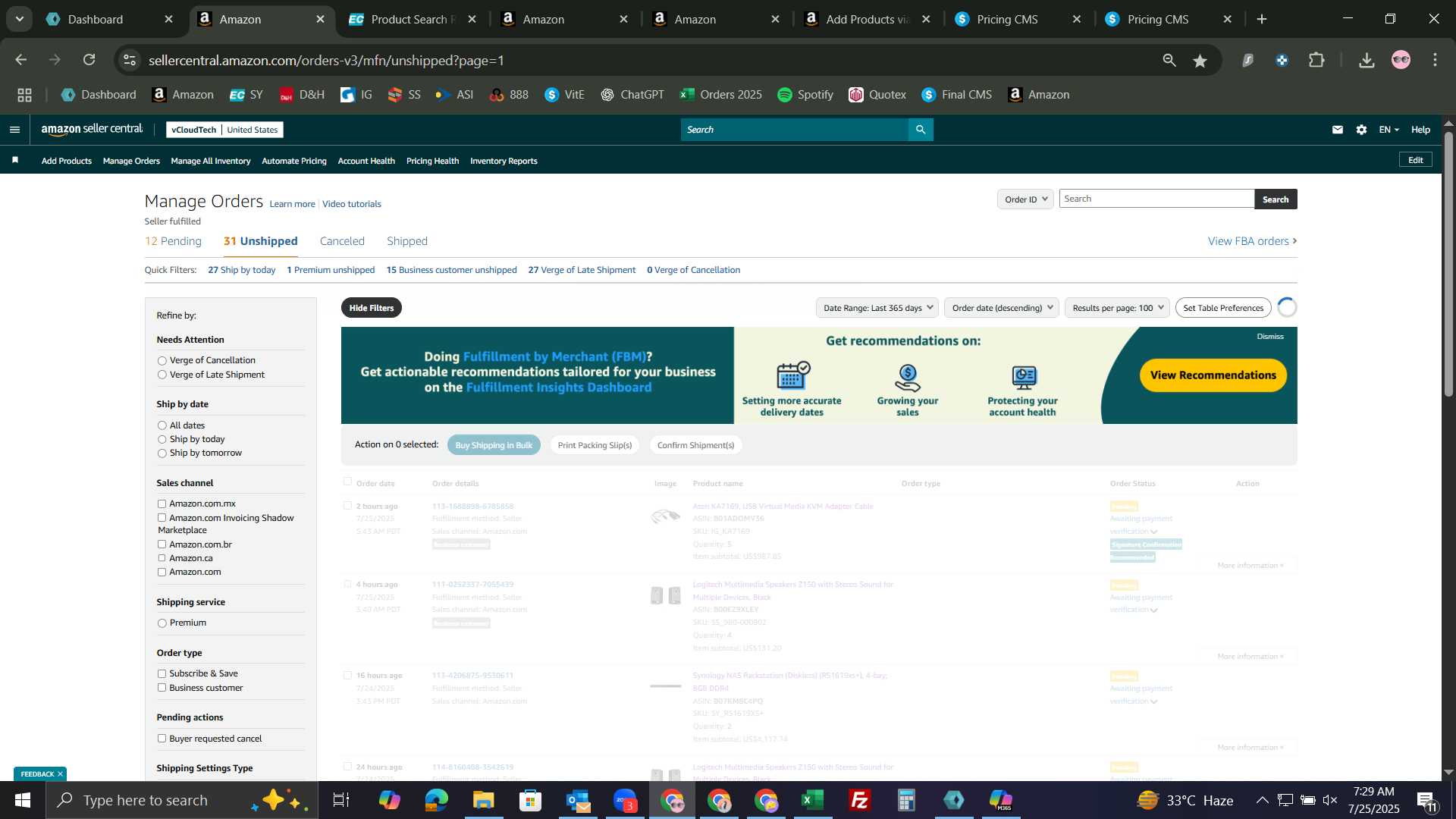Screen dimensions: 1456x819
Task: Open View FBA orders link
Action: pyautogui.click(x=1252, y=241)
